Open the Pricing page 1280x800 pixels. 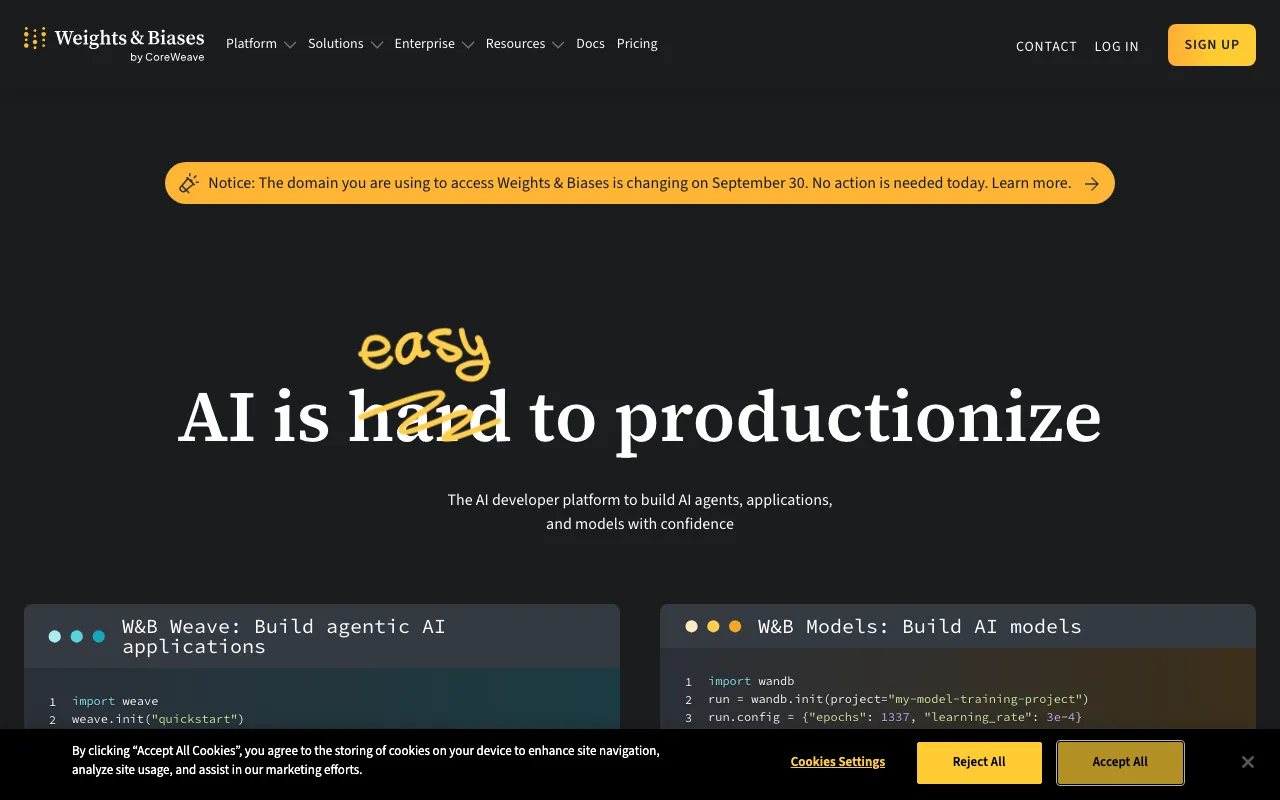point(637,44)
